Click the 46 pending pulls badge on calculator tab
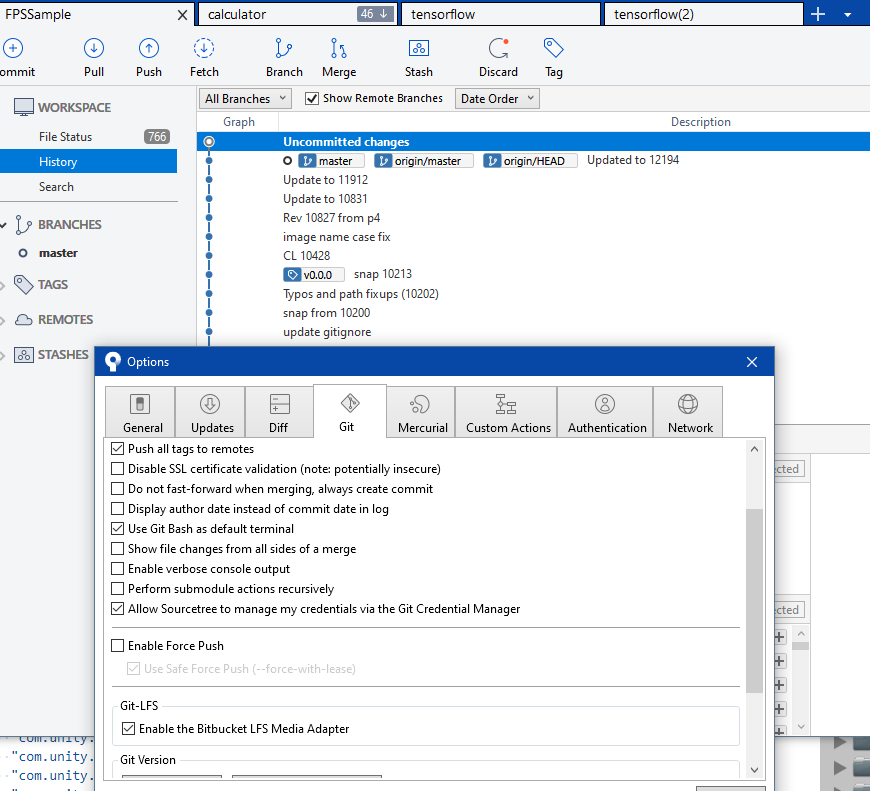The image size is (870, 791). (x=375, y=14)
